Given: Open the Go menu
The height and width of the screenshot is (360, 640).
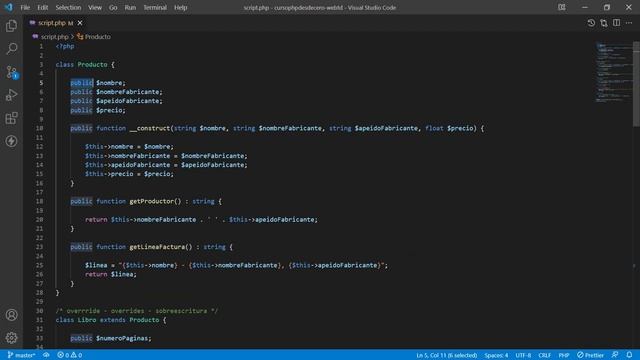Looking at the screenshot, I should 113,7.
